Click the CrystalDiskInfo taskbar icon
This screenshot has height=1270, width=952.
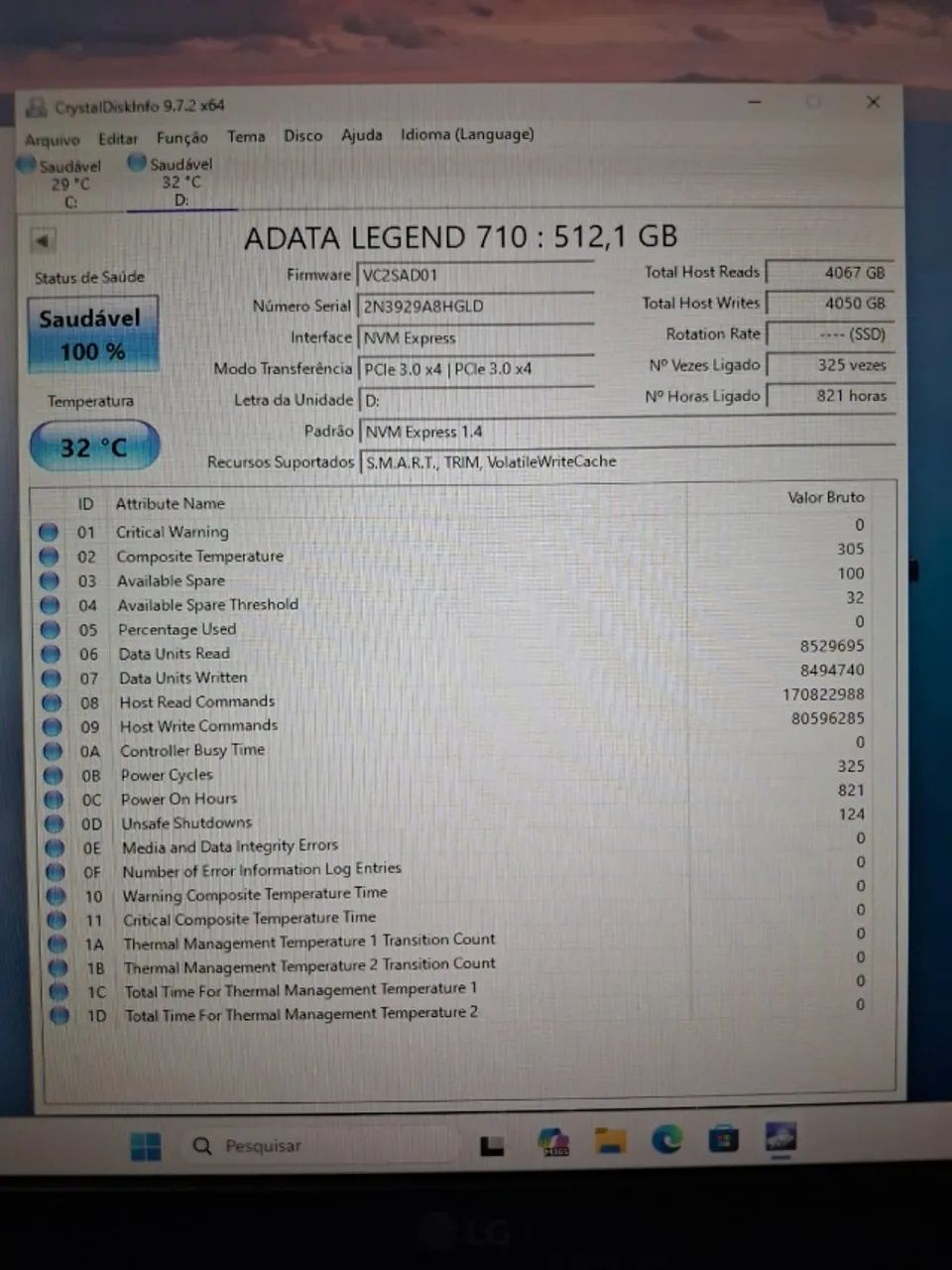click(x=781, y=1137)
